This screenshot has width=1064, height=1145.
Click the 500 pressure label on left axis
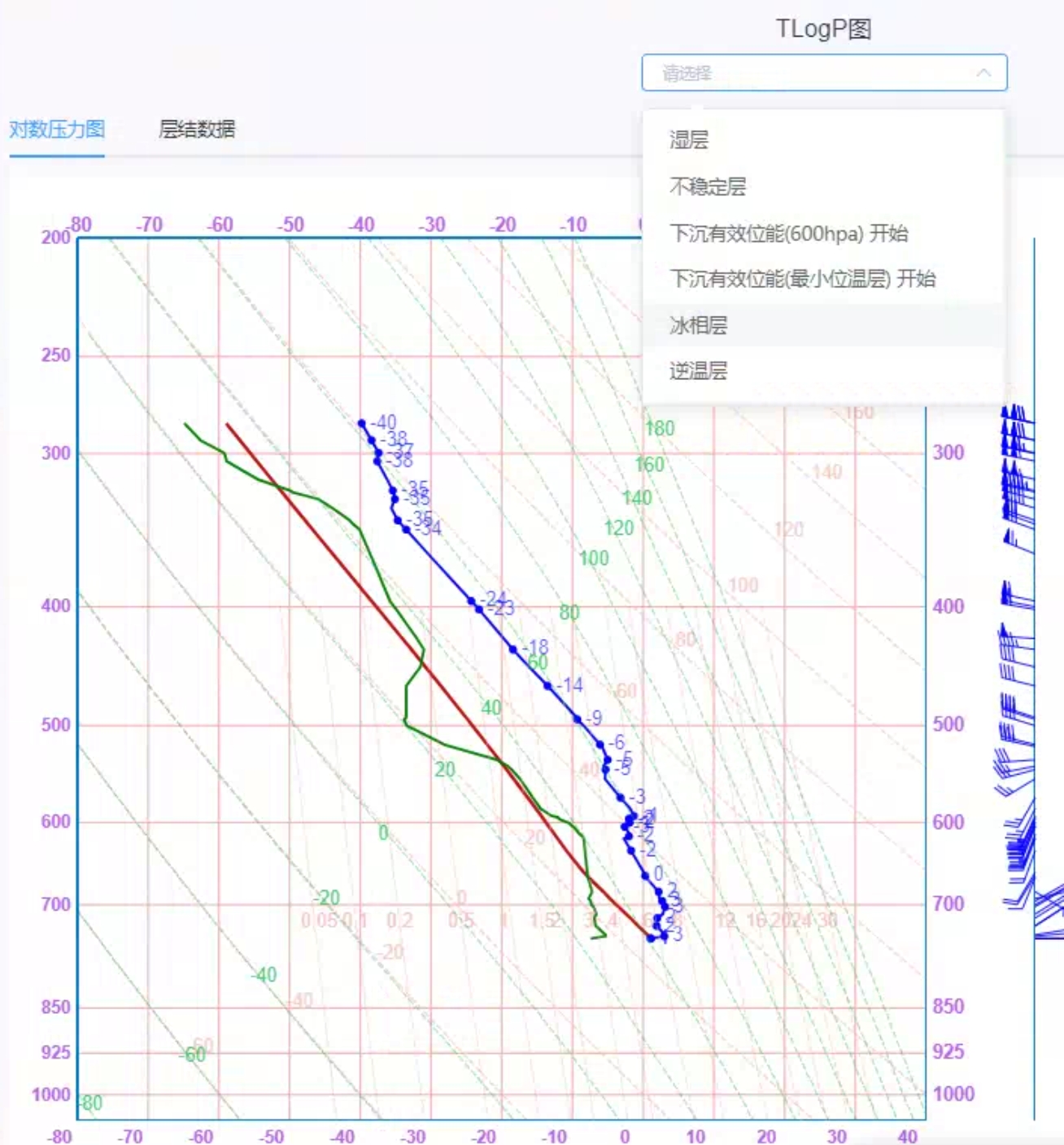tap(56, 725)
